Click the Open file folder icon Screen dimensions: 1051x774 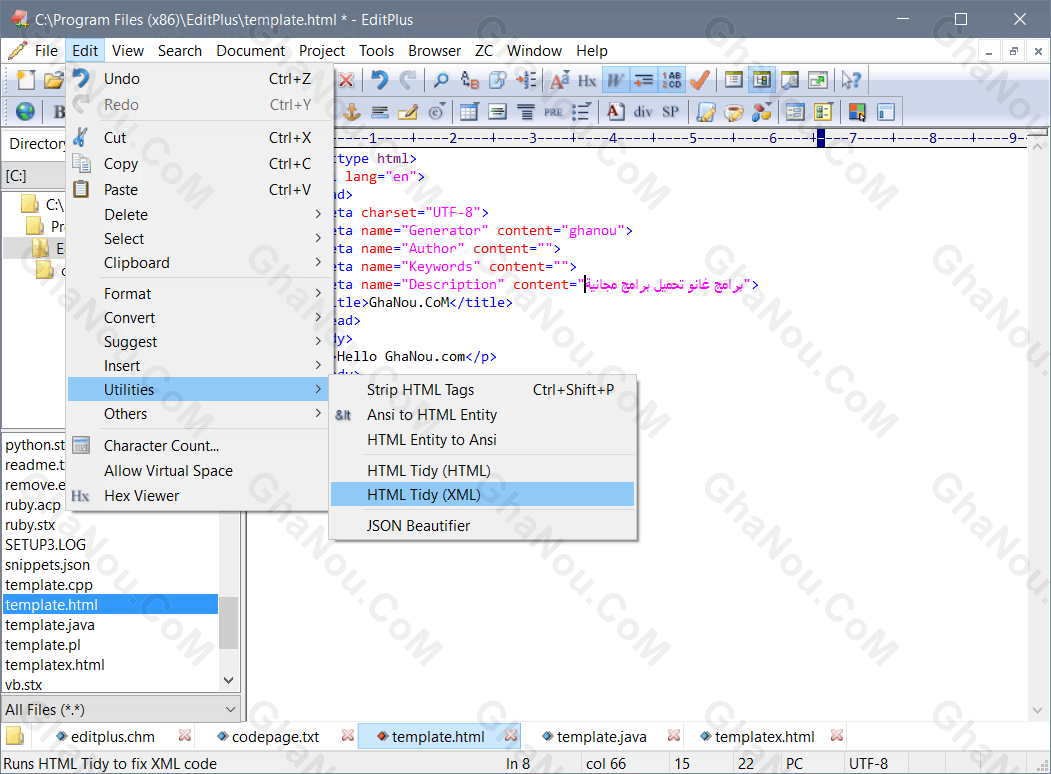click(53, 80)
